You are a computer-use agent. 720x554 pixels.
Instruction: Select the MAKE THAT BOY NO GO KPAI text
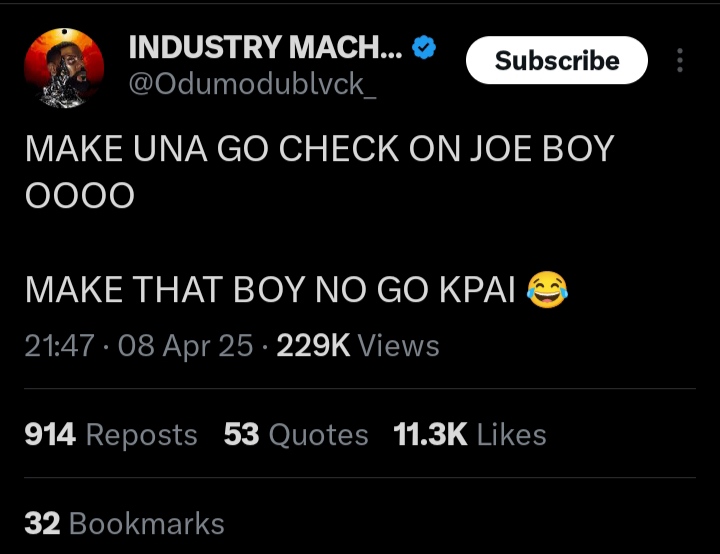pos(270,291)
